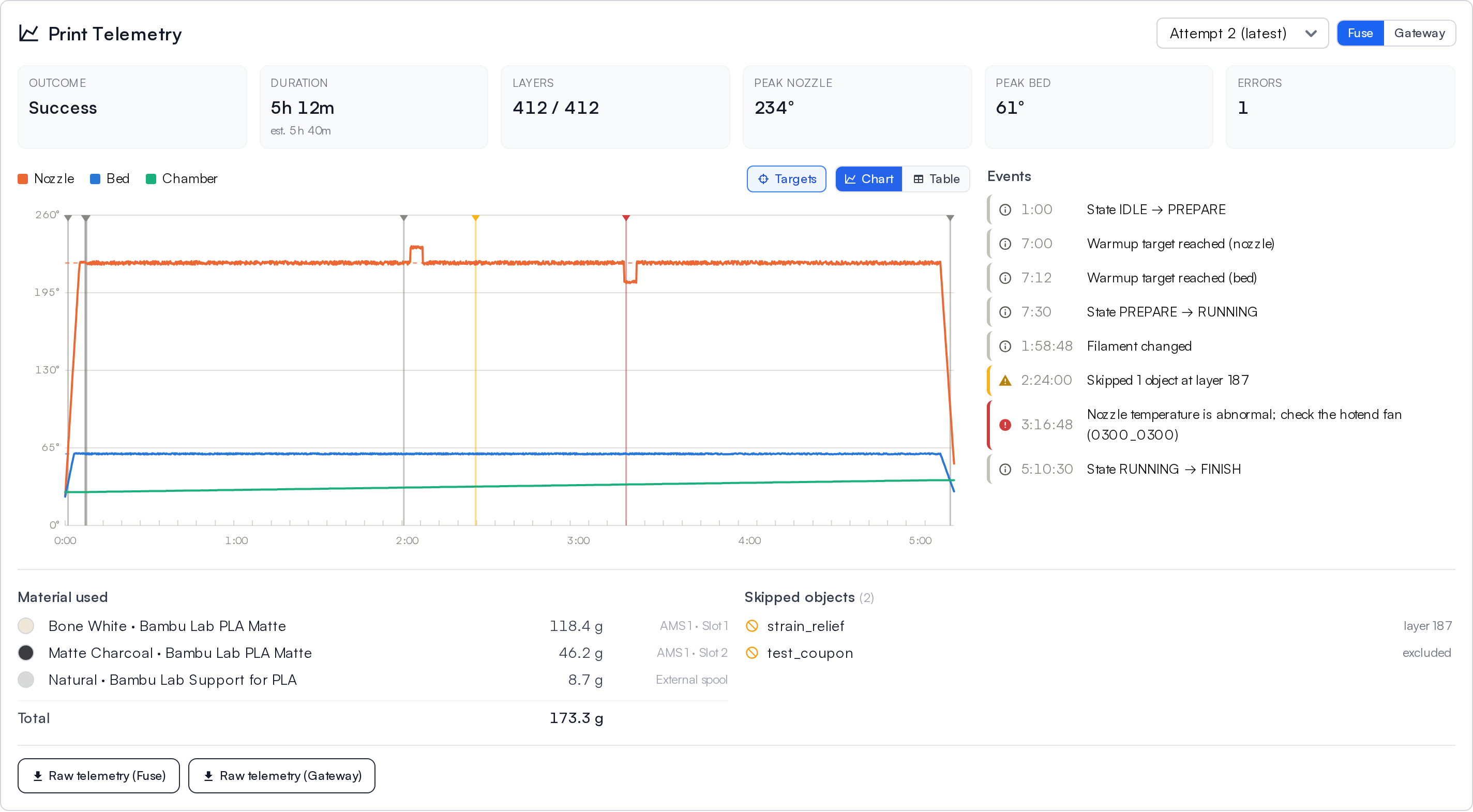Click the 'External spool' label
Screen dimensions: 1473x812
click(692, 680)
